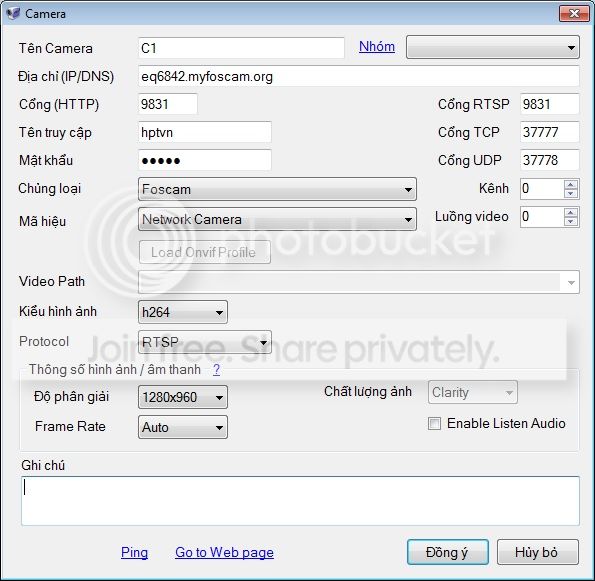Click the Ping link
595x581 pixels.
tap(134, 552)
